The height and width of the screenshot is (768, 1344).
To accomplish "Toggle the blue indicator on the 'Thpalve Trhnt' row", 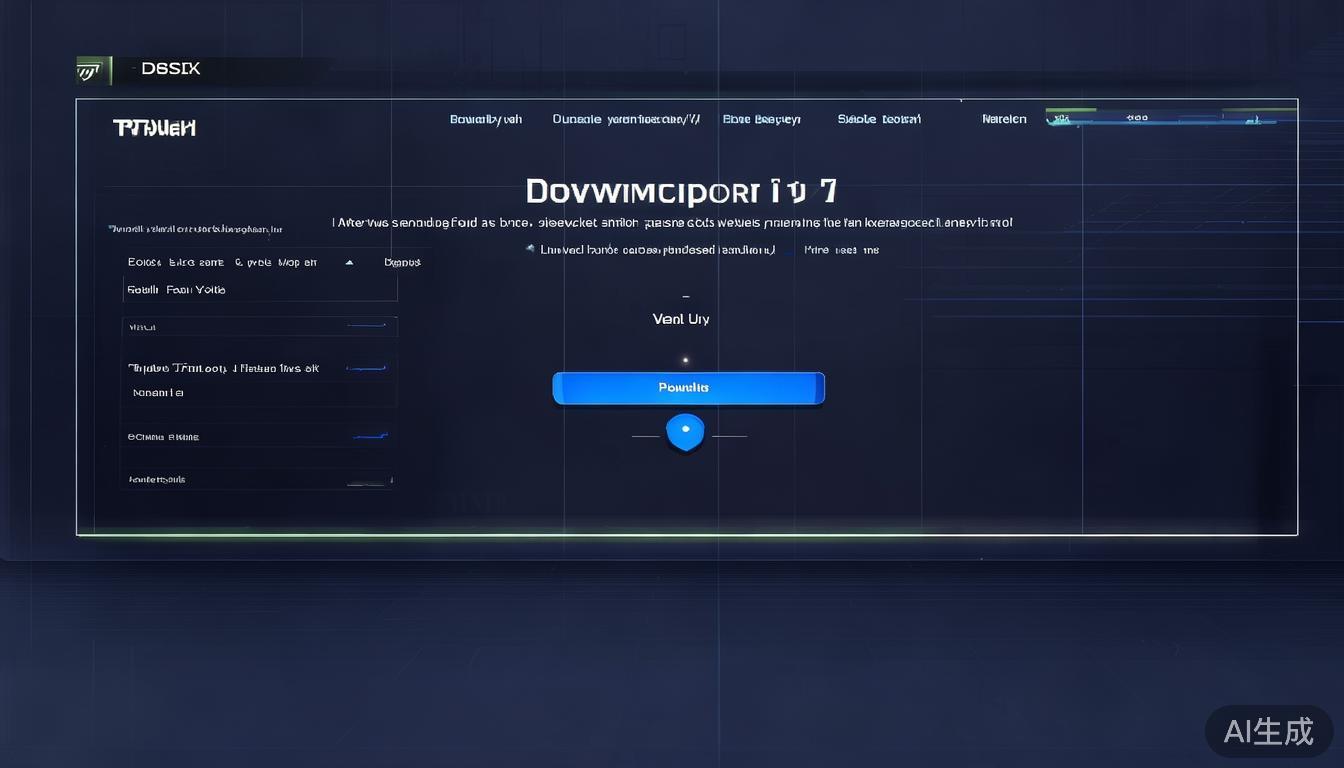I will [x=366, y=369].
